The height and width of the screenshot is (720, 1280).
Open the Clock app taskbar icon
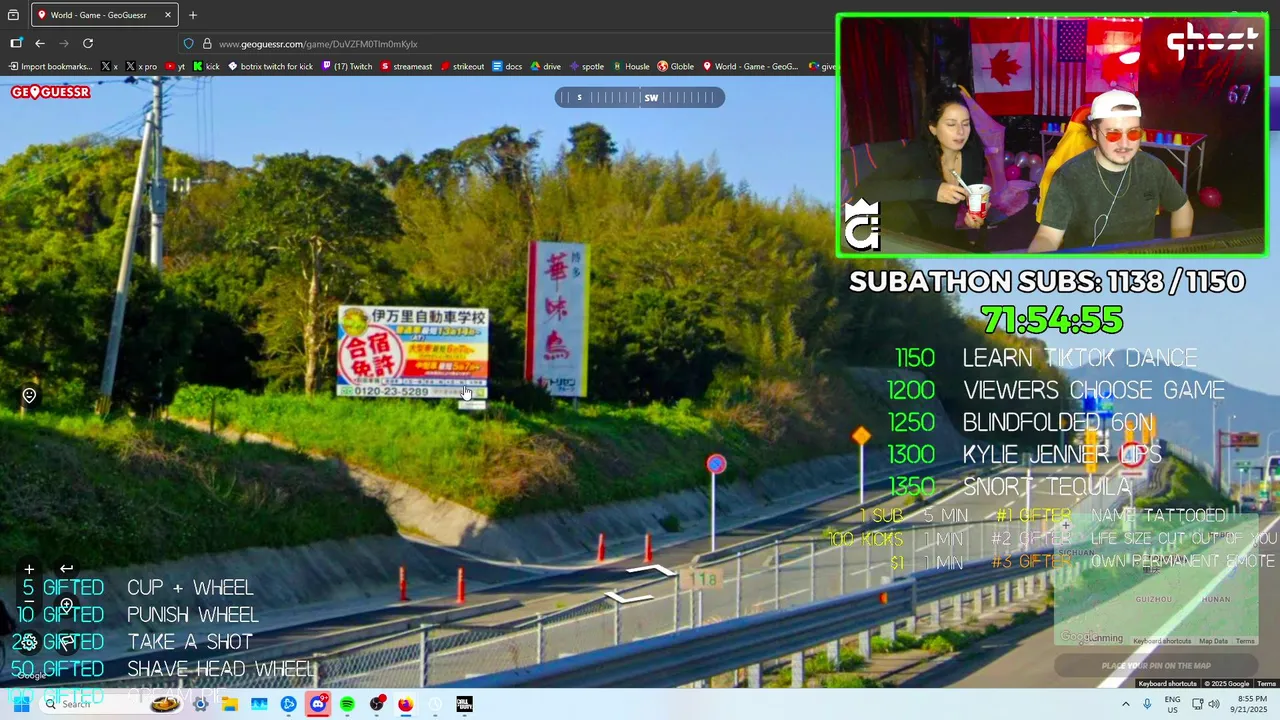pos(435,704)
